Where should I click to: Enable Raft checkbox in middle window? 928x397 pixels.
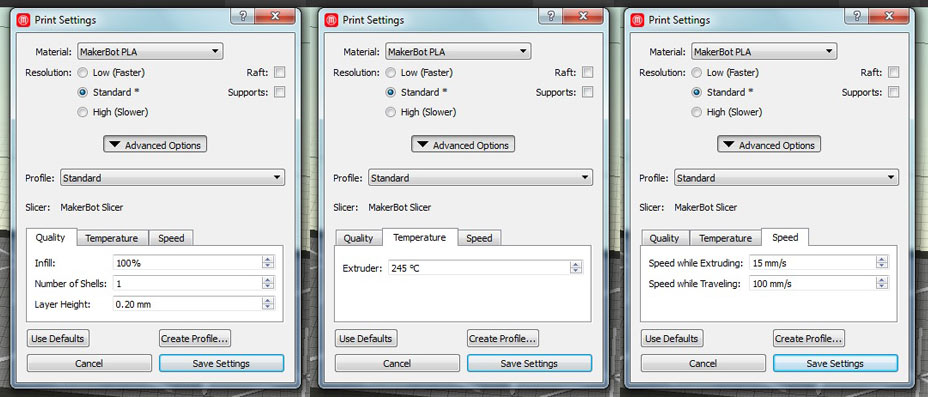pos(587,72)
